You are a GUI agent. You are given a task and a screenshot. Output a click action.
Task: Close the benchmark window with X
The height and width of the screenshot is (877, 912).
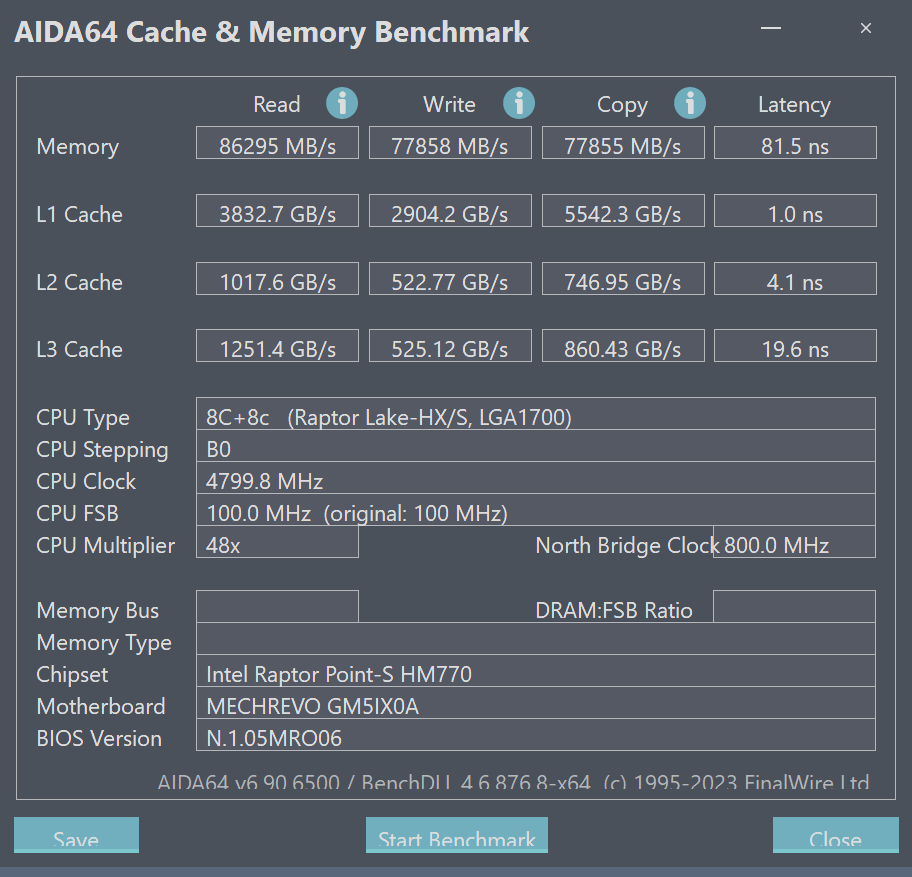866,29
